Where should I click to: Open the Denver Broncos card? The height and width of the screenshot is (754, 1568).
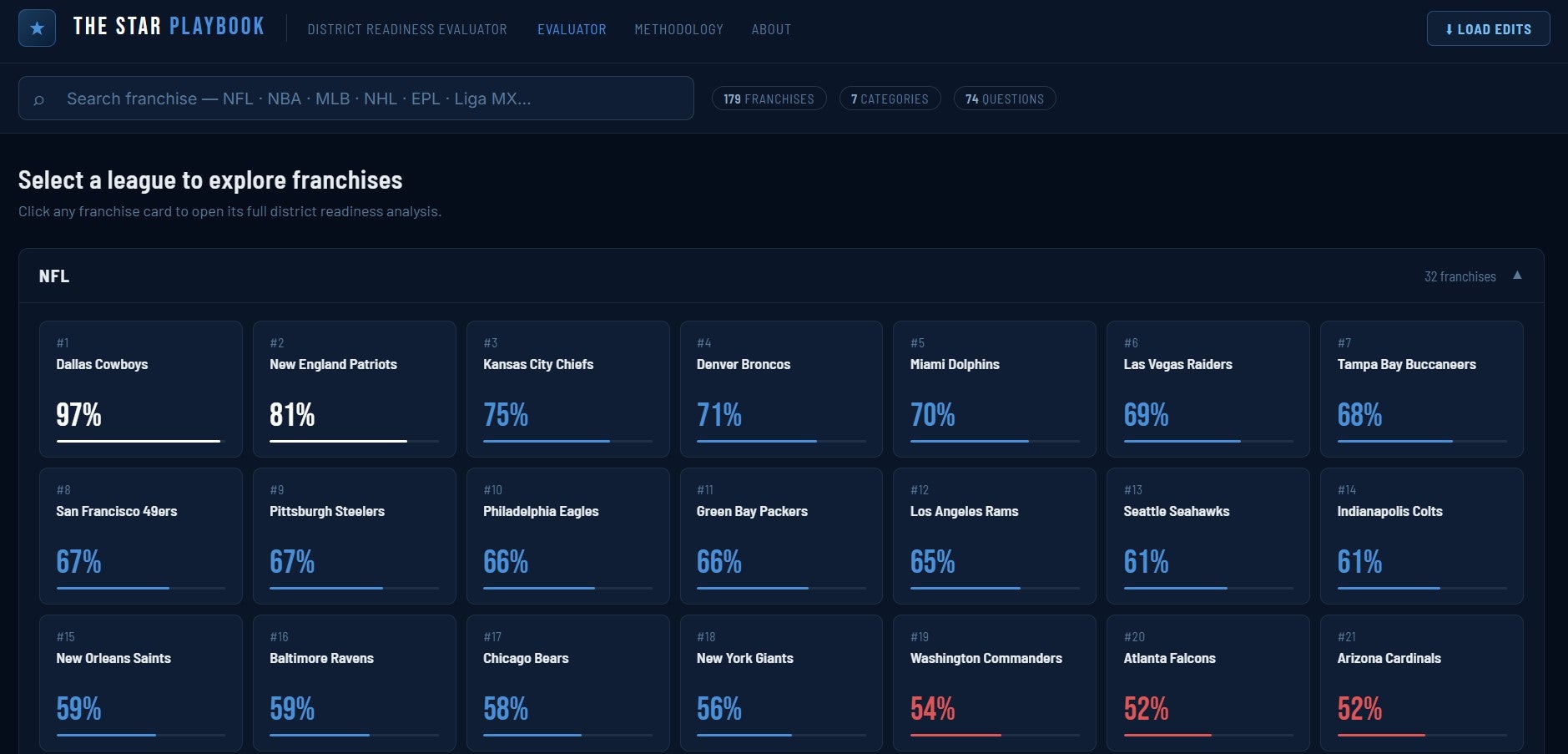[781, 389]
